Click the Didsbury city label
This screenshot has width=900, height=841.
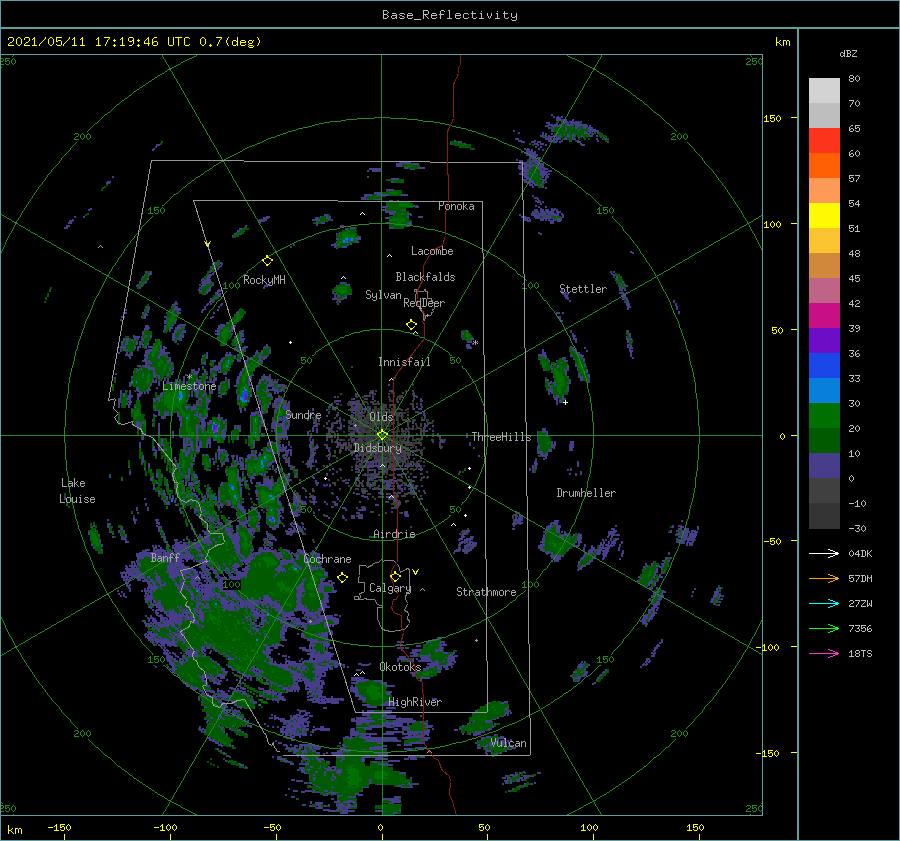pyautogui.click(x=377, y=448)
